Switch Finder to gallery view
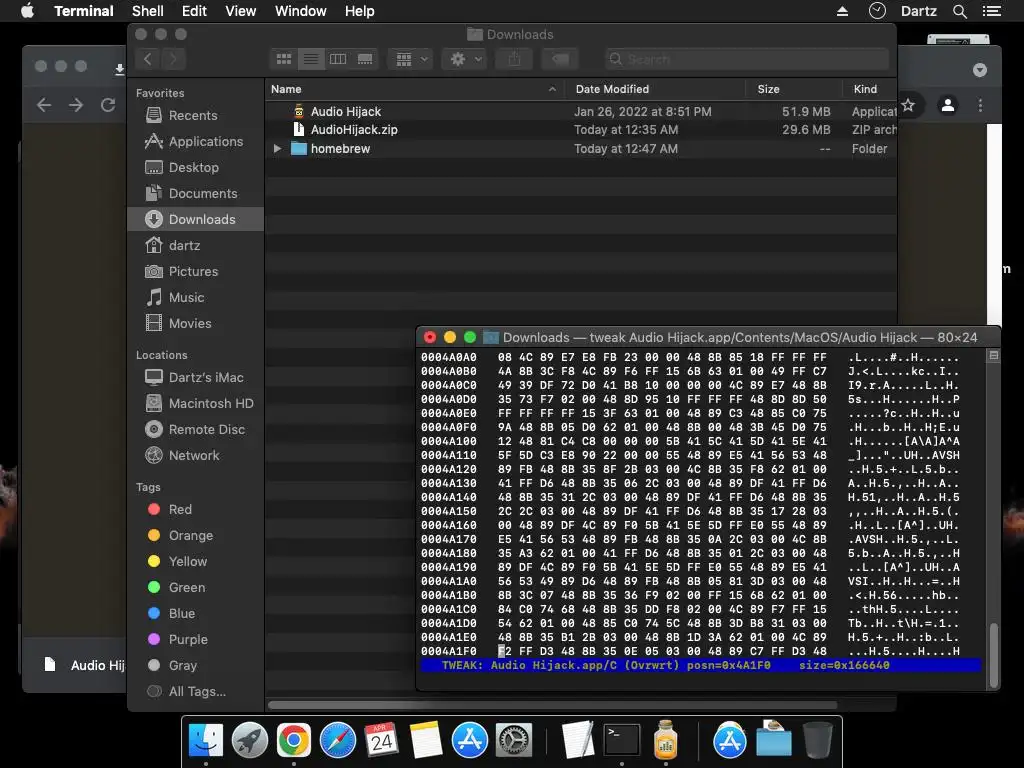 point(365,59)
